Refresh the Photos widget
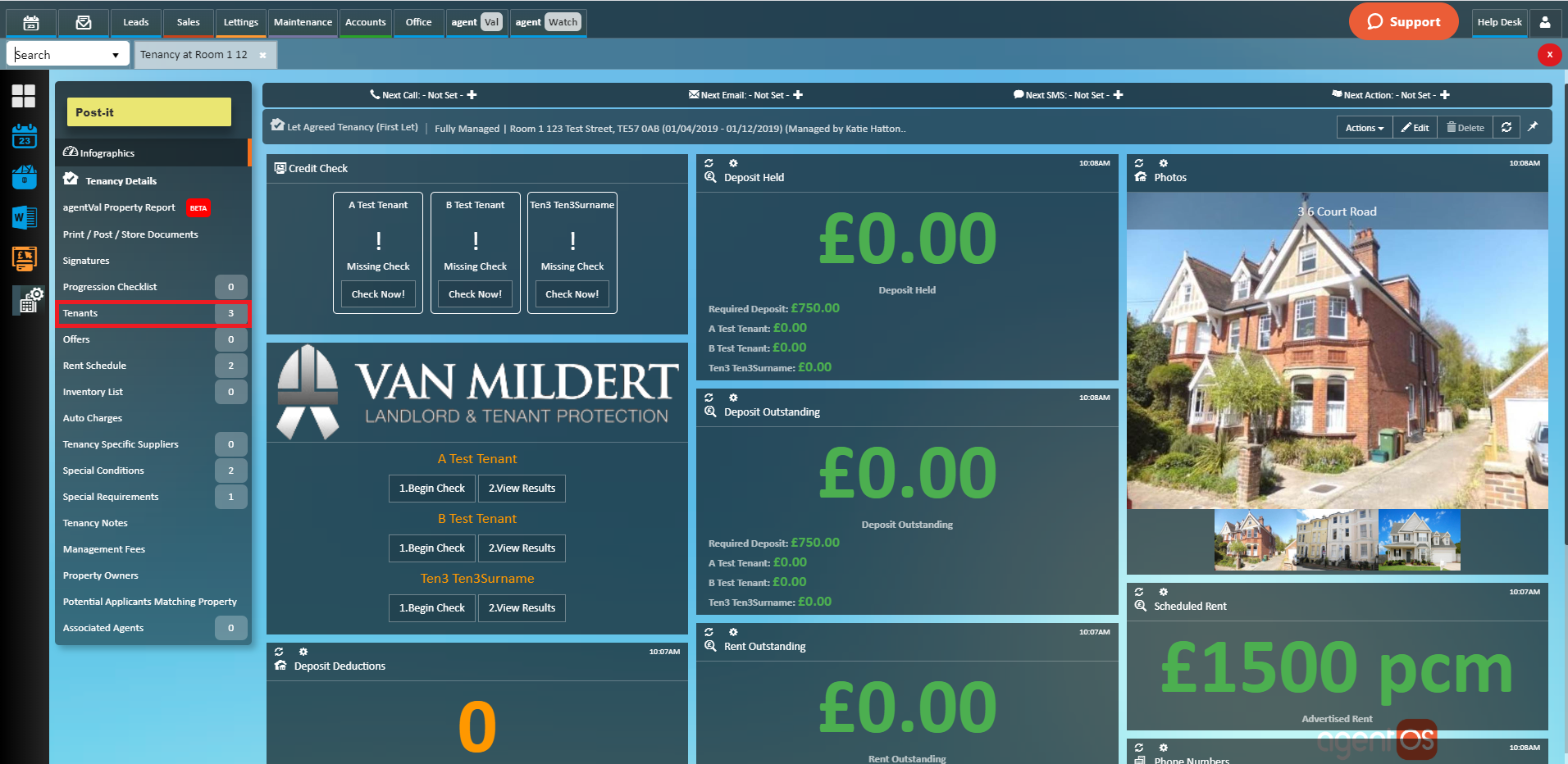 (1139, 163)
